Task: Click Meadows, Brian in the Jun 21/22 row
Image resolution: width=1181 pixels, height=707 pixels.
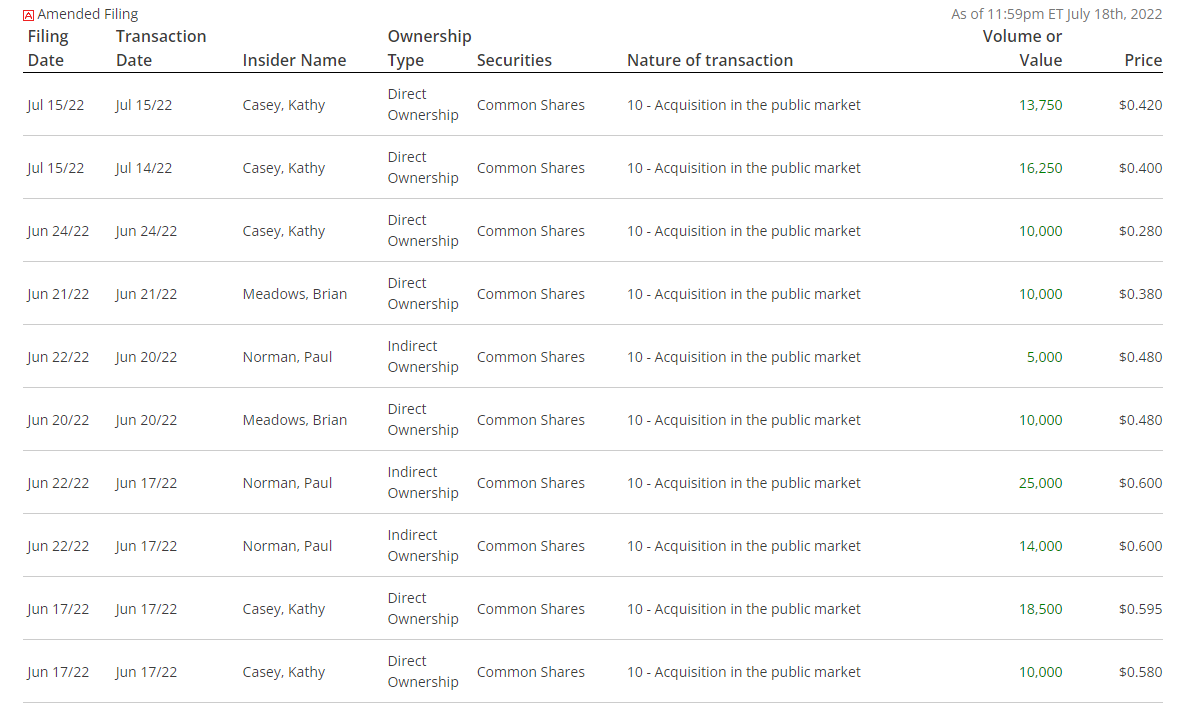Action: coord(294,294)
